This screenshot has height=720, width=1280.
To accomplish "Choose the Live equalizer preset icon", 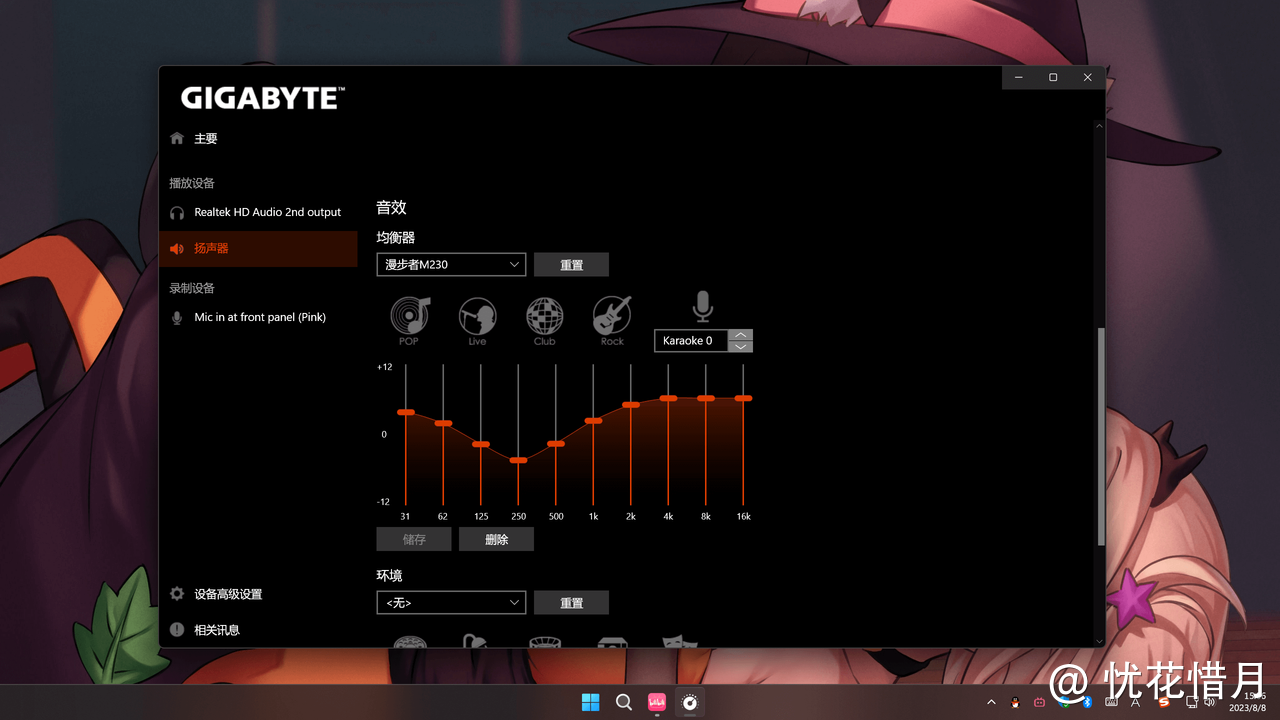I will [477, 316].
